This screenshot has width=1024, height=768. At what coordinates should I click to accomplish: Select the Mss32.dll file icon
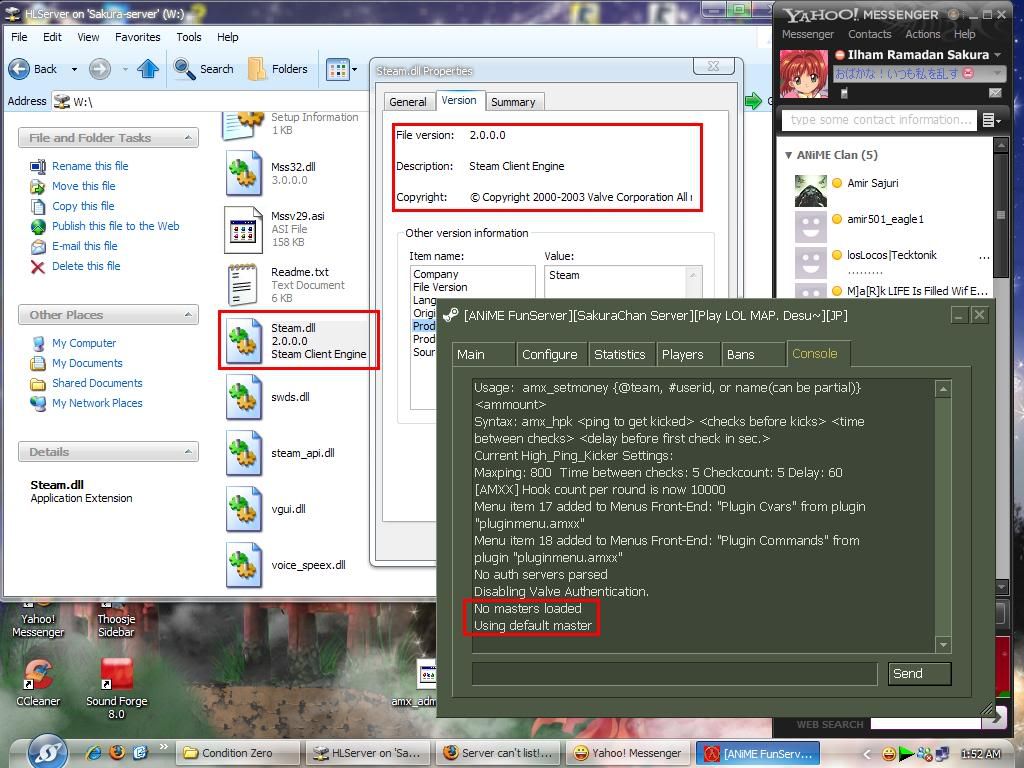click(x=244, y=173)
